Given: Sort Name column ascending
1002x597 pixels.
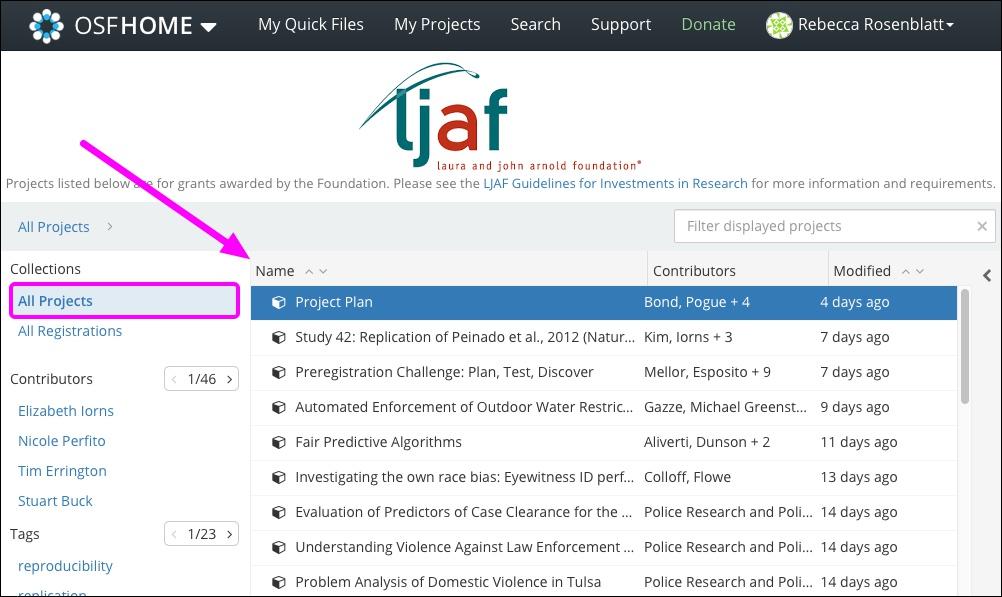Looking at the screenshot, I should pyautogui.click(x=309, y=272).
